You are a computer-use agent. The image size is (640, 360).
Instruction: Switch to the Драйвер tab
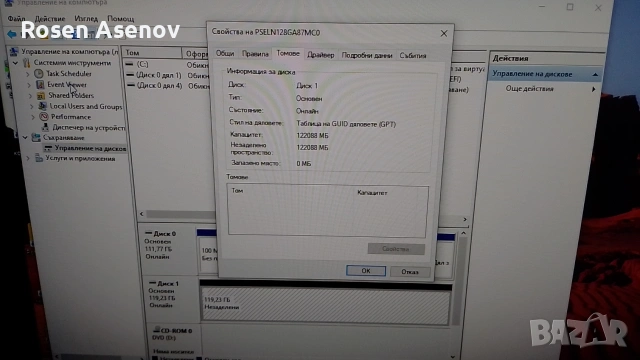point(320,55)
